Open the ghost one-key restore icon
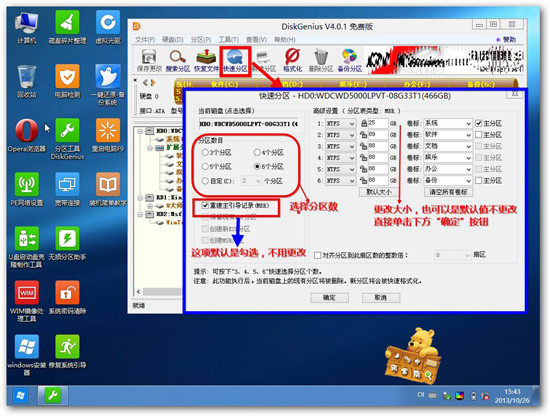The image size is (550, 416). point(108,85)
